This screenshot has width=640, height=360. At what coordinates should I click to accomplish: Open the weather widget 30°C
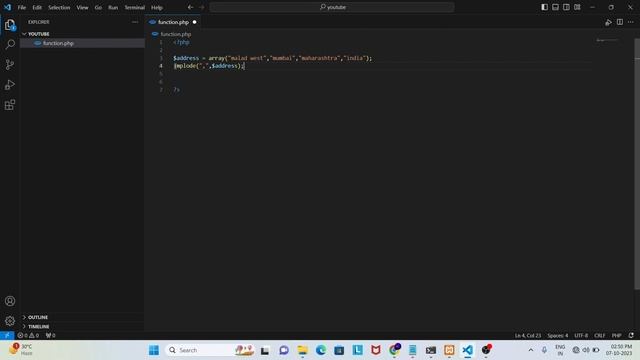tap(21, 350)
